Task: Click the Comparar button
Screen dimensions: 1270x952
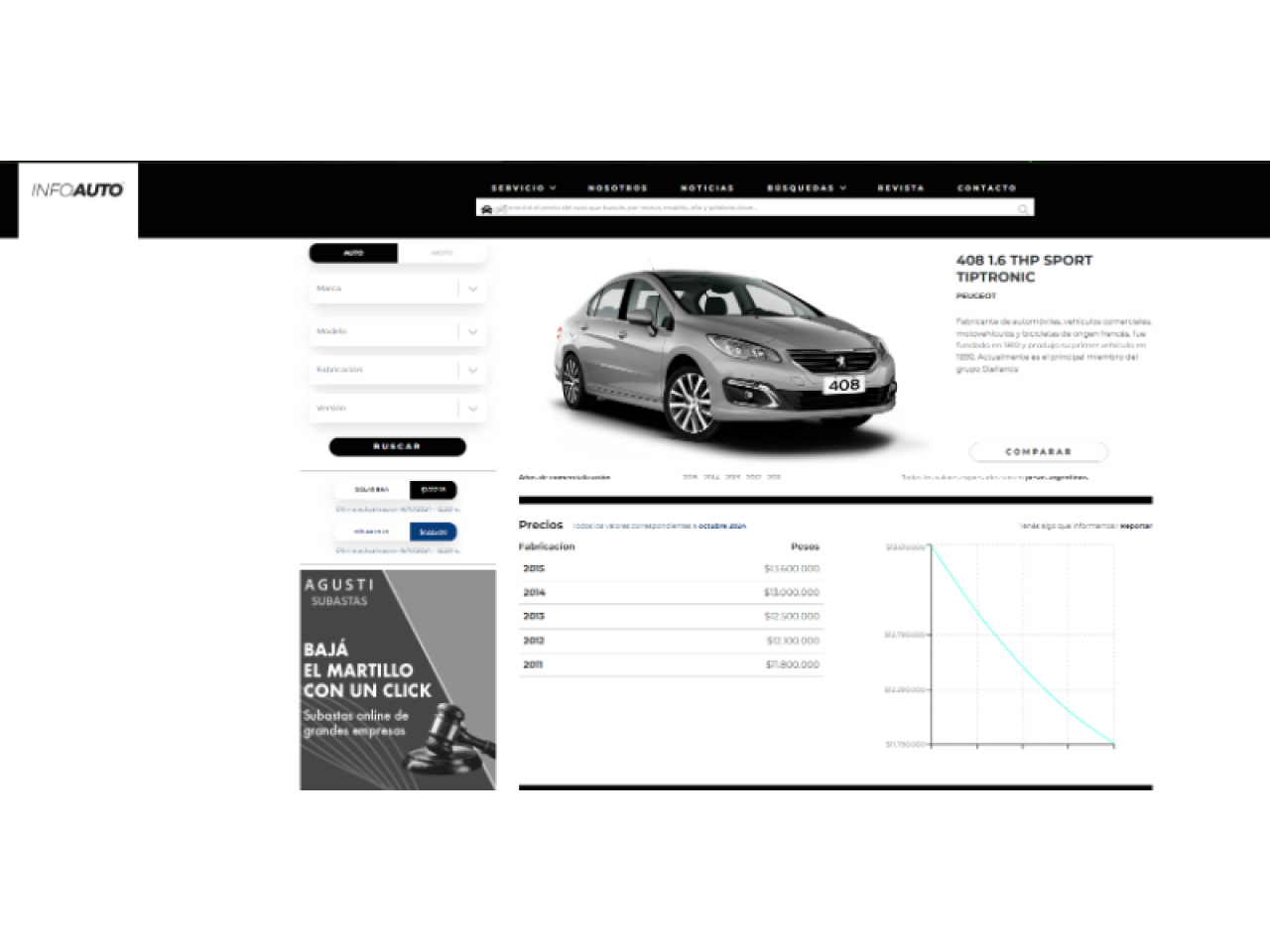Action: point(1038,451)
